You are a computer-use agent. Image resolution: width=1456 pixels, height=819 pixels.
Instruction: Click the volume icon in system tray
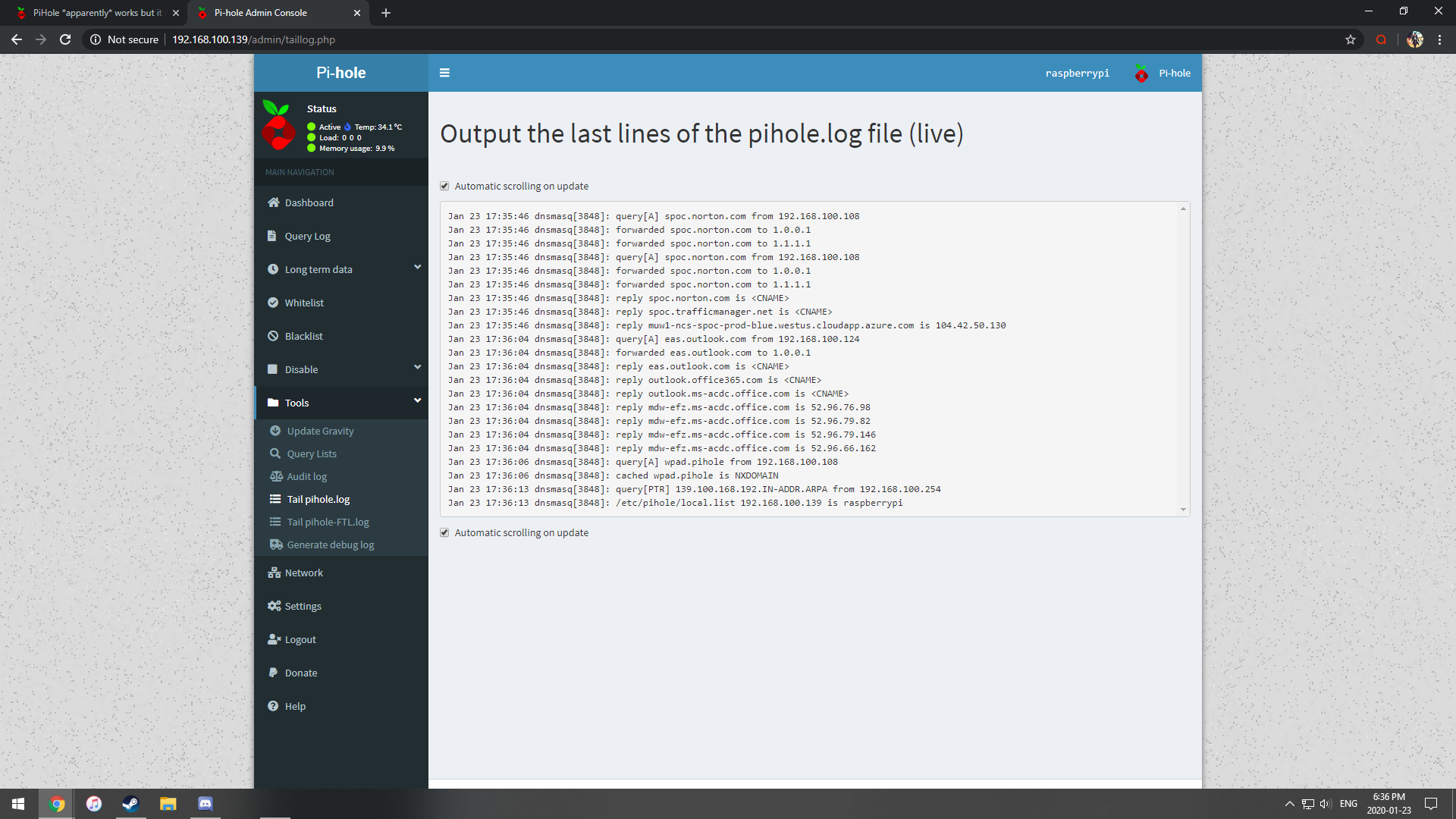pos(1326,804)
